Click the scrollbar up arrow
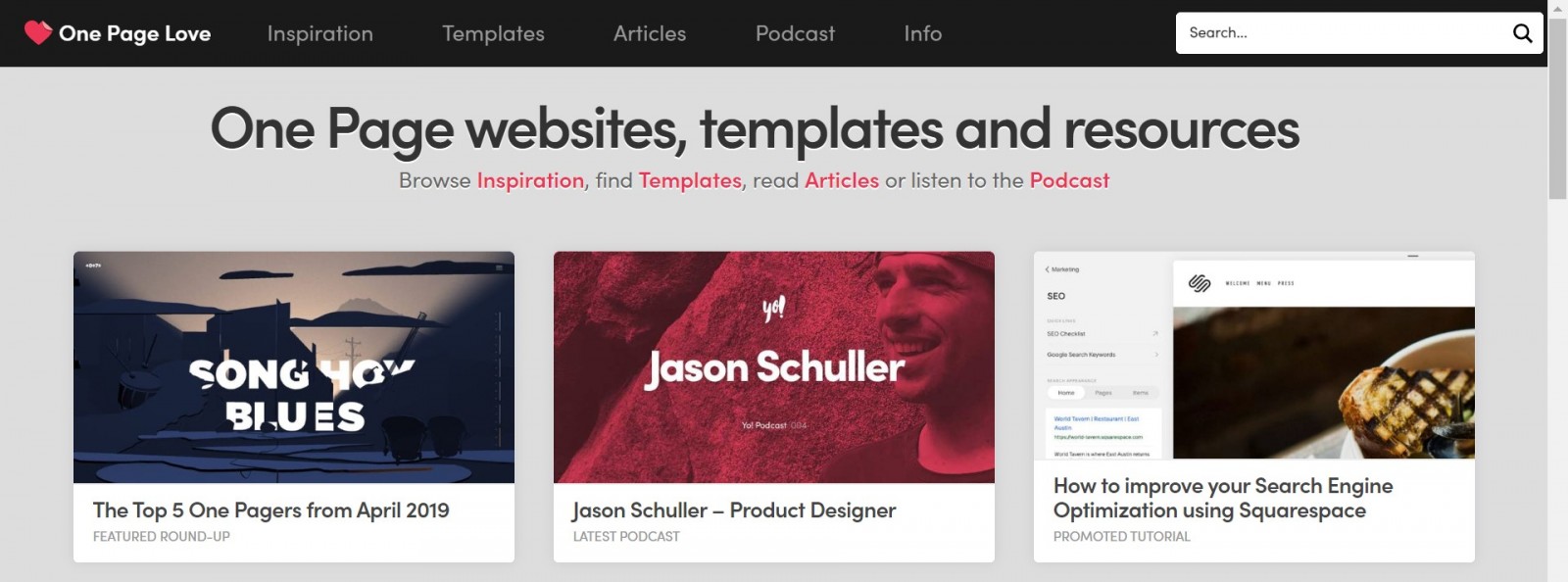 pyautogui.click(x=1557, y=9)
